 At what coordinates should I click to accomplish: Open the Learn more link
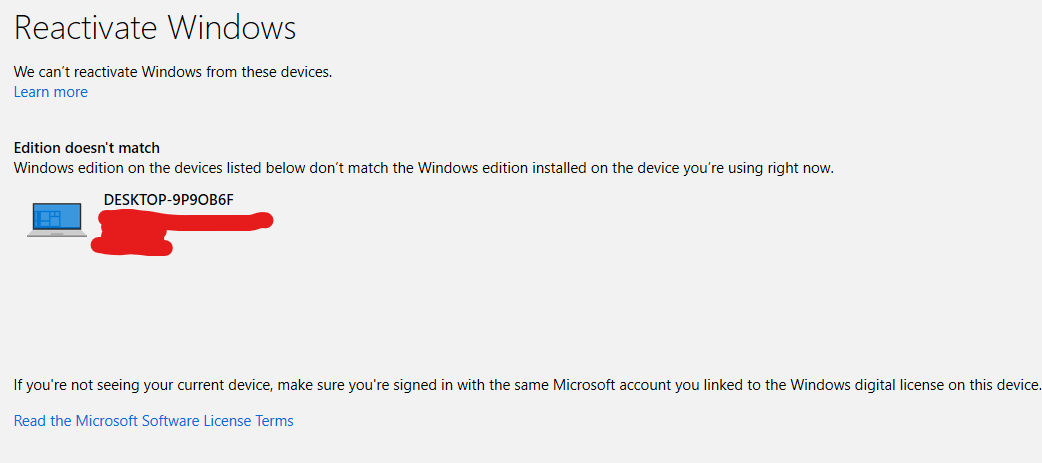point(50,92)
